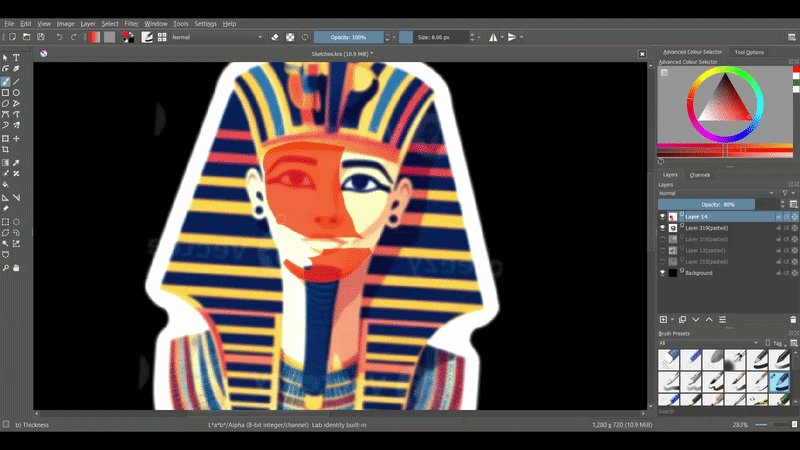Move layer up in stack
800x450 pixels.
coord(709,319)
